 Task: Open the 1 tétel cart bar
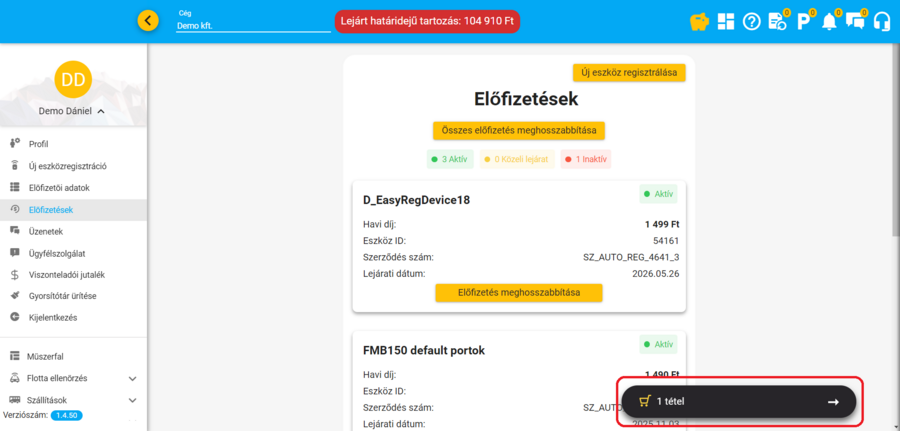739,401
